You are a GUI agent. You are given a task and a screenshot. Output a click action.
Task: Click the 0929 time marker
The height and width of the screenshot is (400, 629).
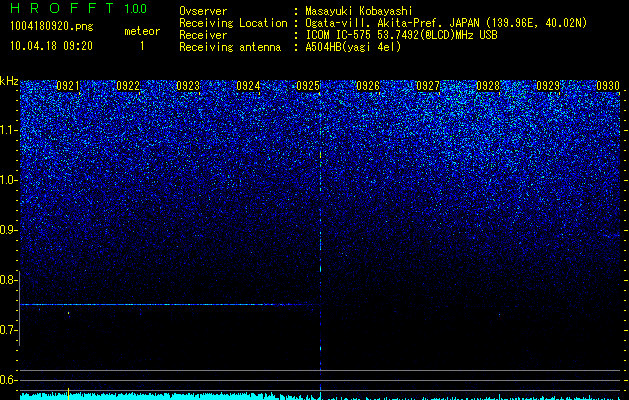(548, 86)
